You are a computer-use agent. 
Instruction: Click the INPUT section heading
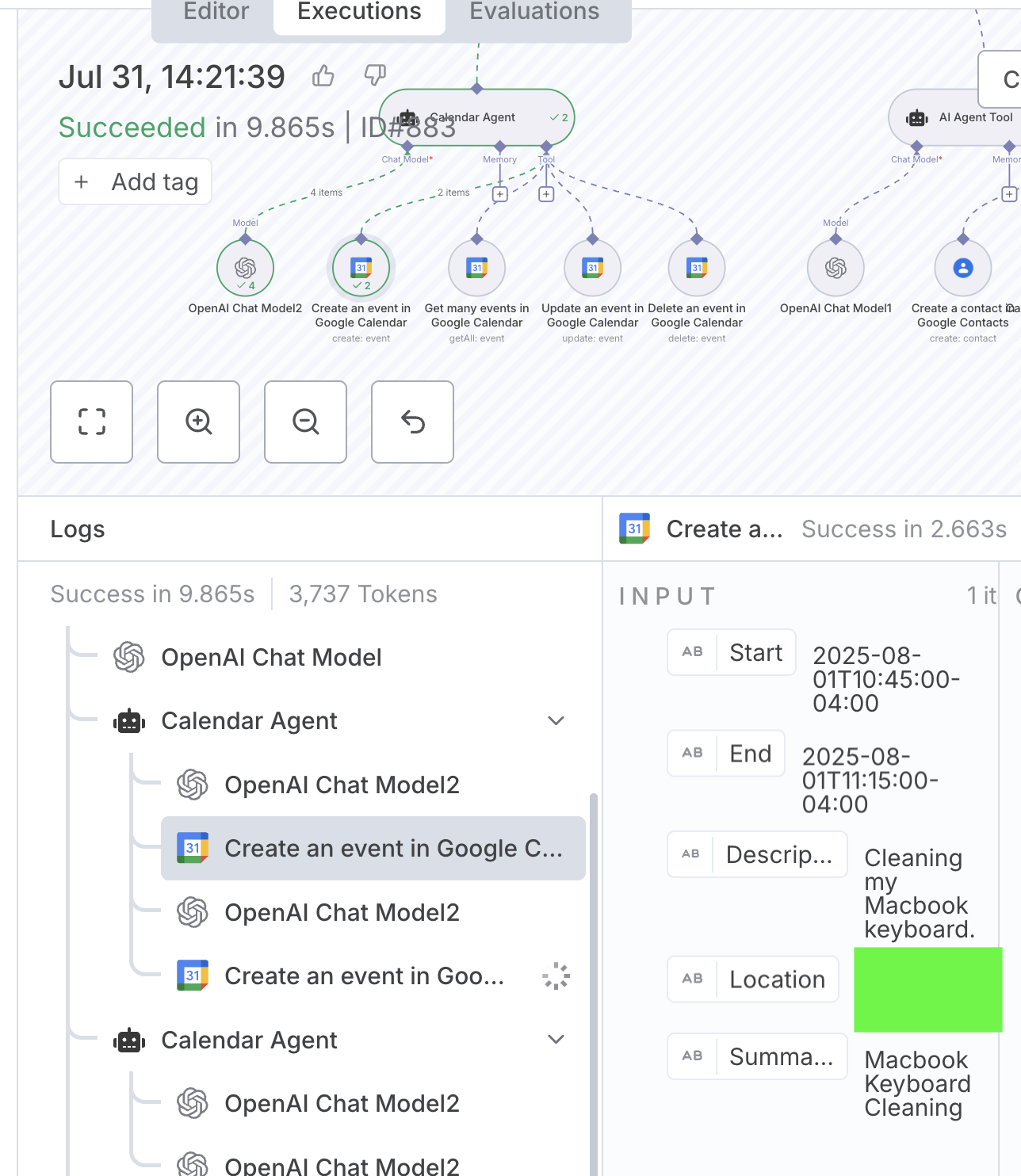(667, 596)
